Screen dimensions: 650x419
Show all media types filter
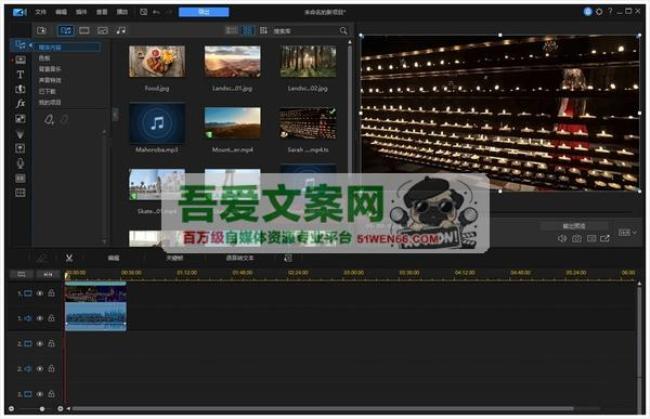tap(65, 30)
